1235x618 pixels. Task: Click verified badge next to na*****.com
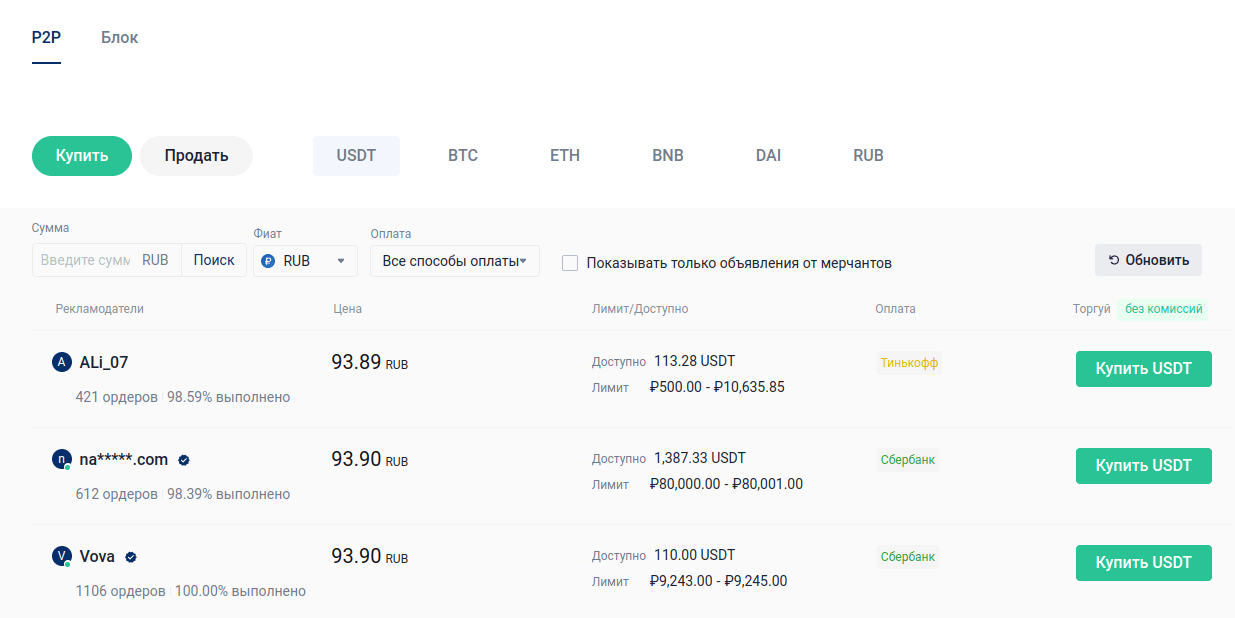184,461
